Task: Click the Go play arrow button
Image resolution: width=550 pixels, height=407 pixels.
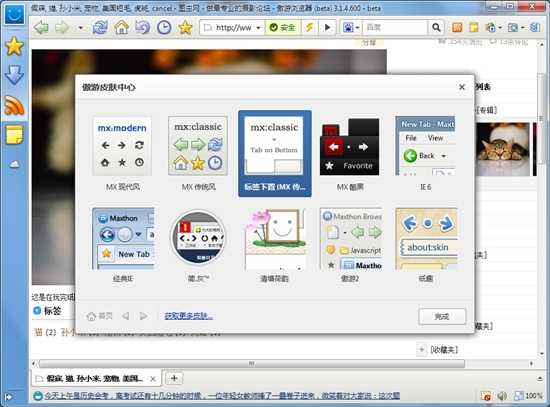Action: tap(328, 27)
